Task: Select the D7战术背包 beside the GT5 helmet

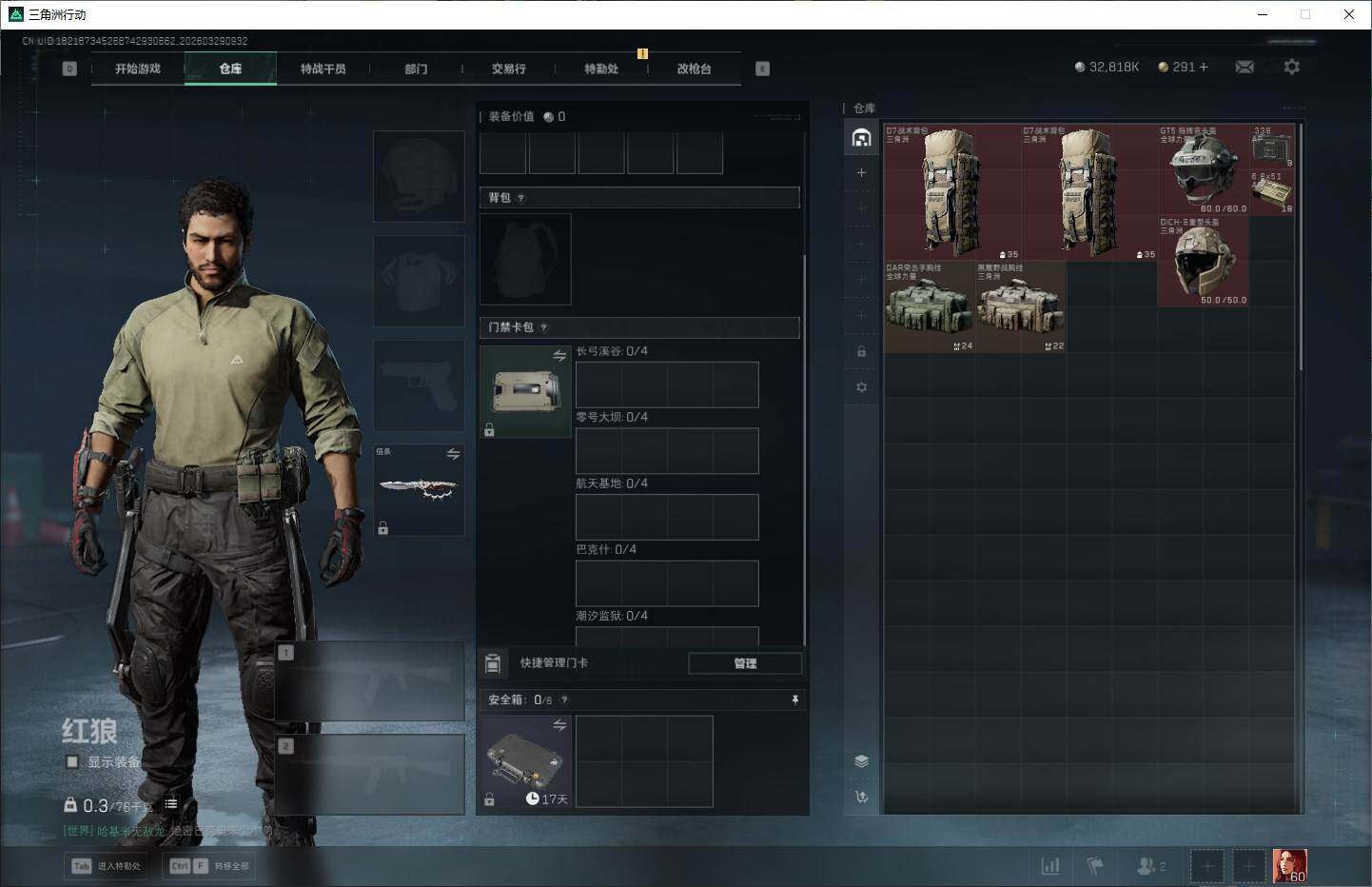Action: (x=1089, y=192)
